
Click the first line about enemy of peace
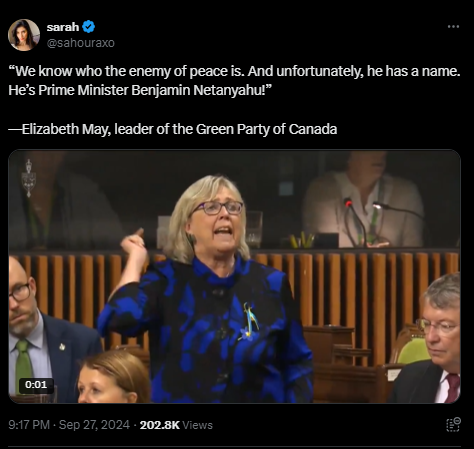point(234,71)
